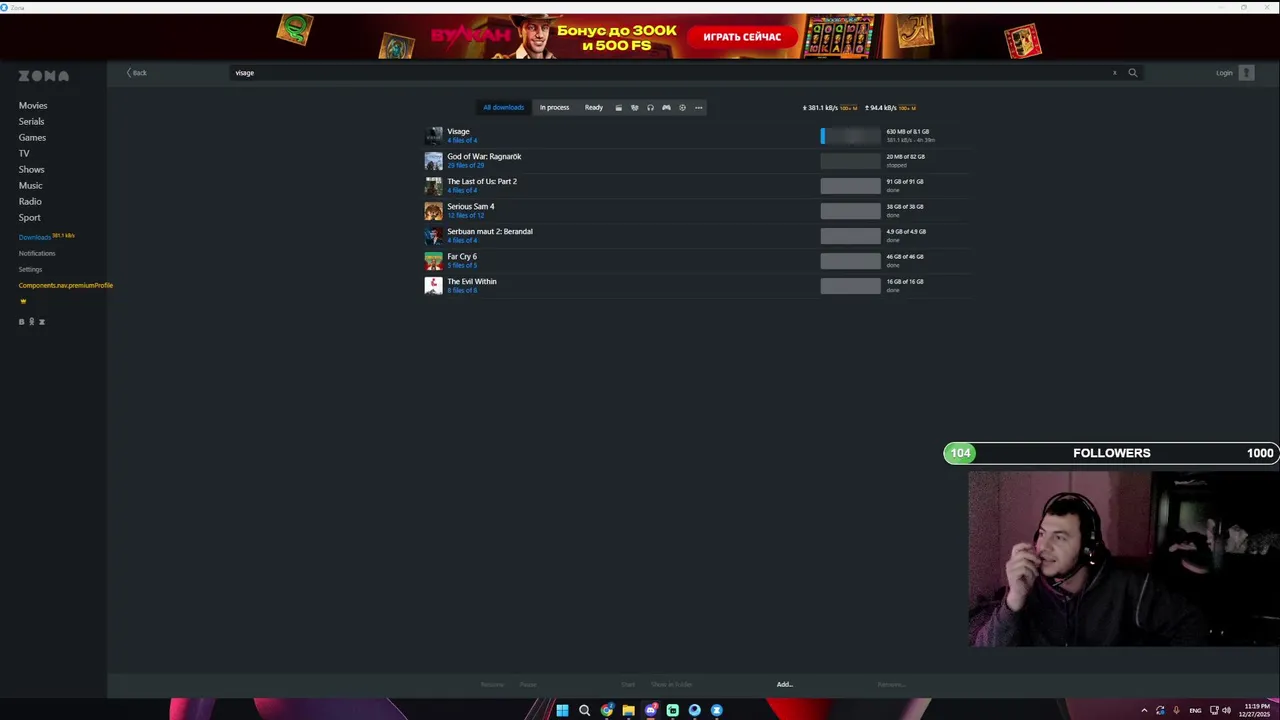
Task: Click God of War: Ragnarök progress bar
Action: click(850, 160)
